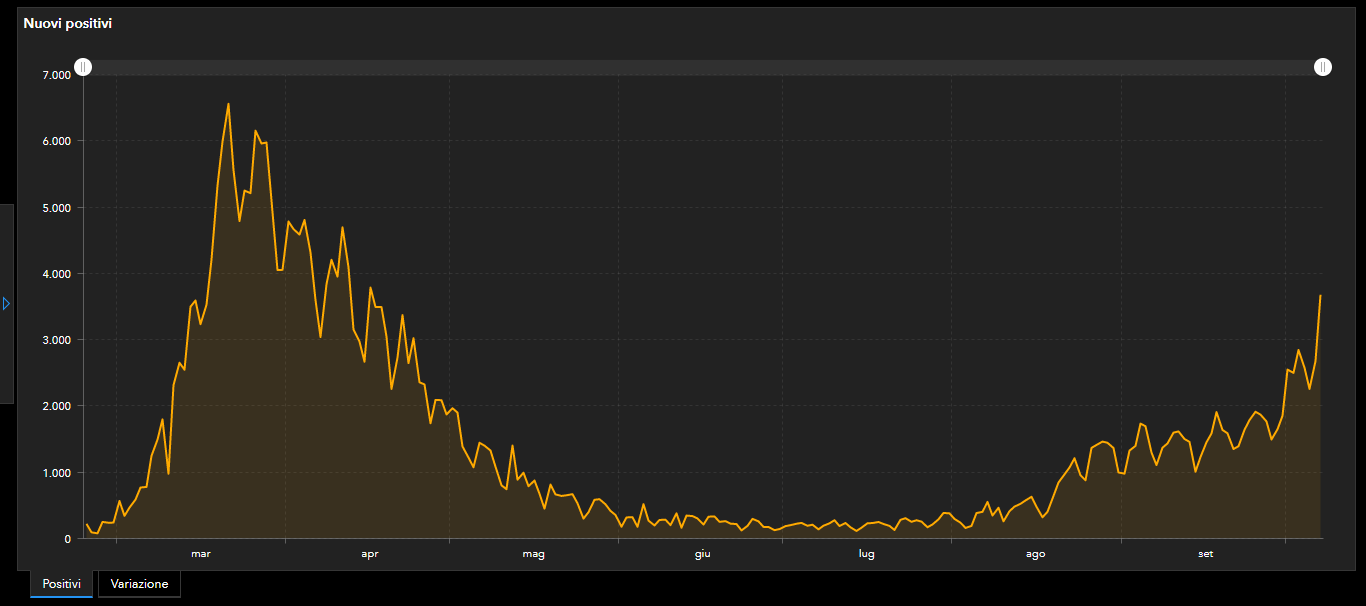Expand the side panel with the blue arrow

click(x=6, y=303)
